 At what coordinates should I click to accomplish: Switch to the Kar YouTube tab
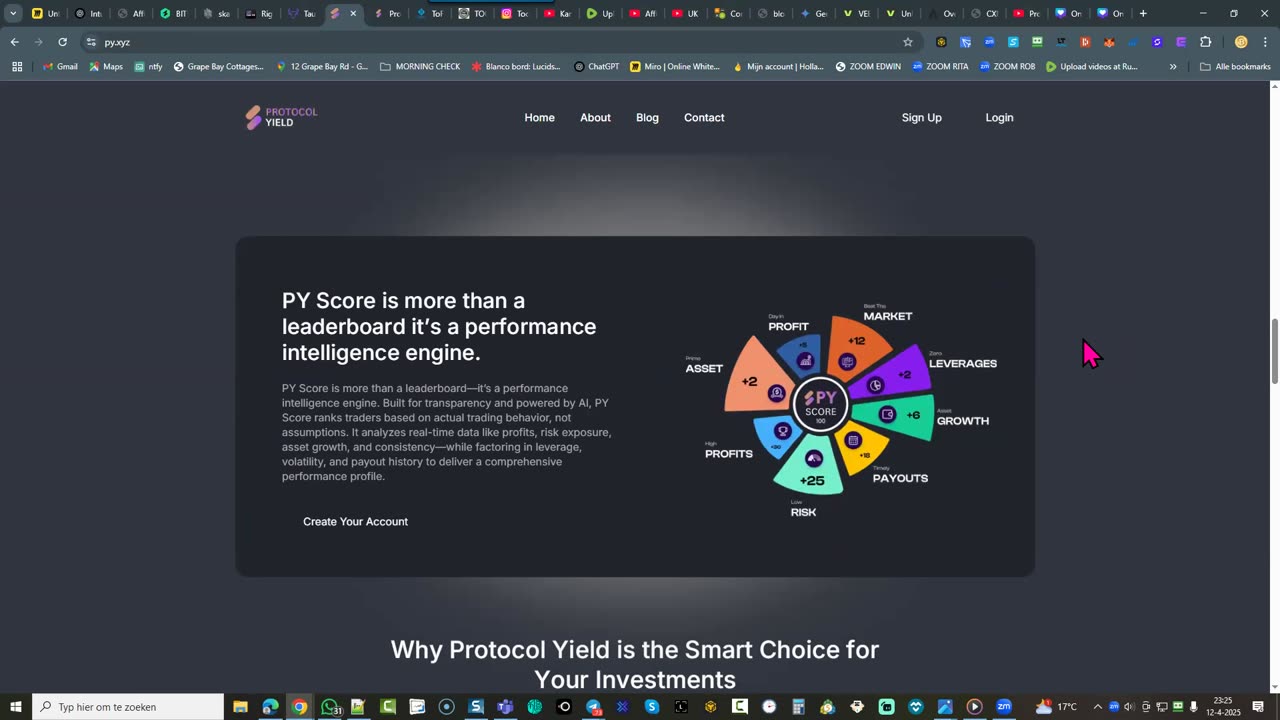tap(557, 14)
